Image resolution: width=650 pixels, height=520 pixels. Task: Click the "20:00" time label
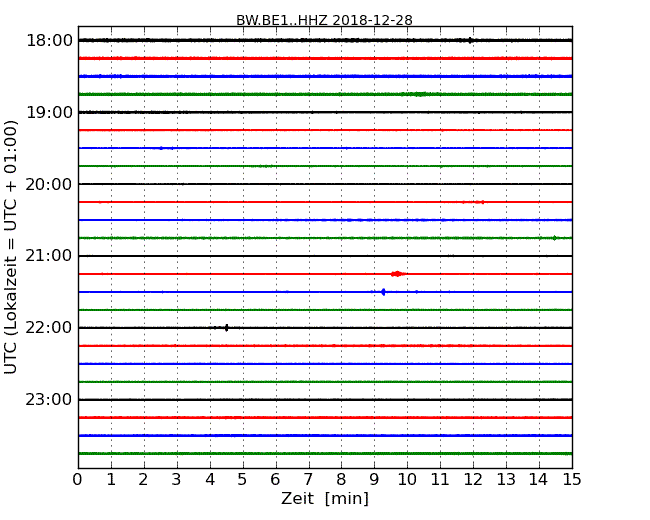pos(49,184)
